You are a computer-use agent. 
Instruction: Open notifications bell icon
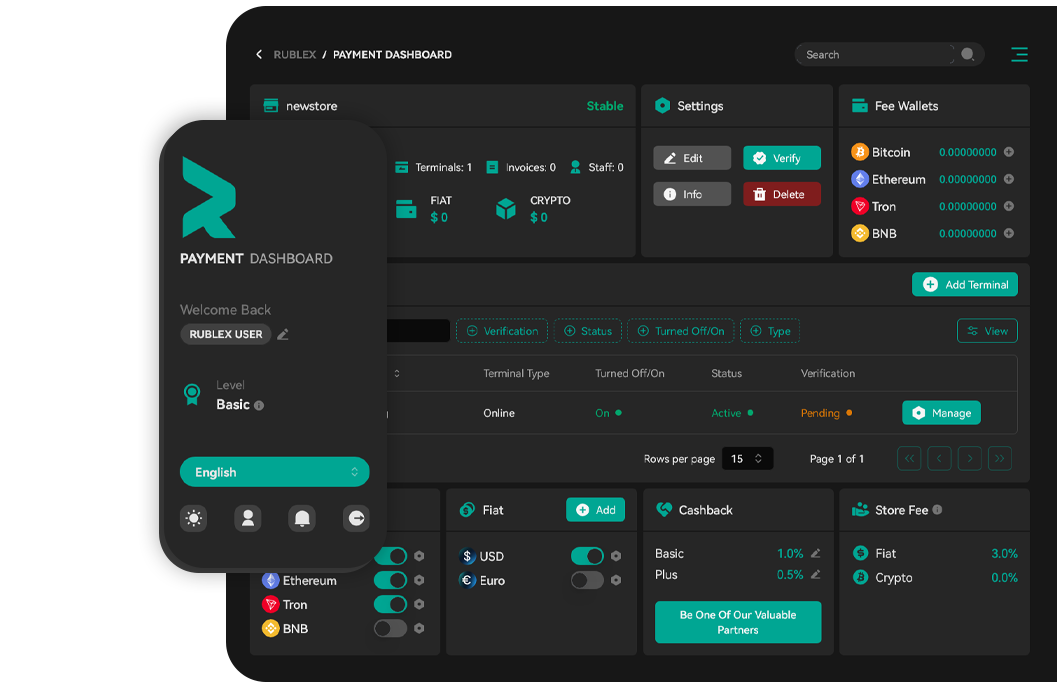pos(302,518)
